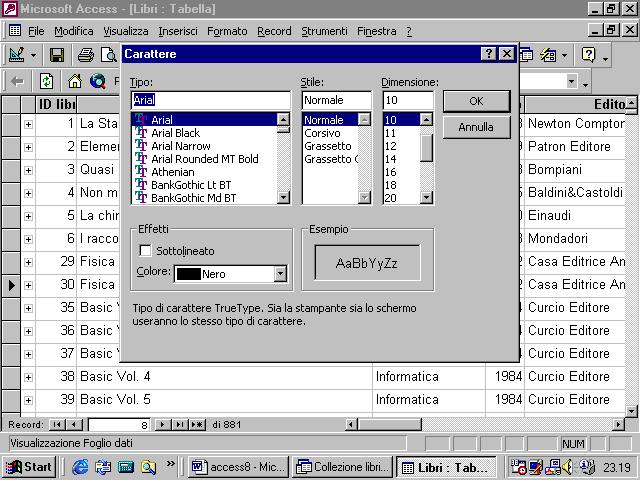The height and width of the screenshot is (480, 640).
Task: Open the Finestra menu
Action: [x=376, y=31]
